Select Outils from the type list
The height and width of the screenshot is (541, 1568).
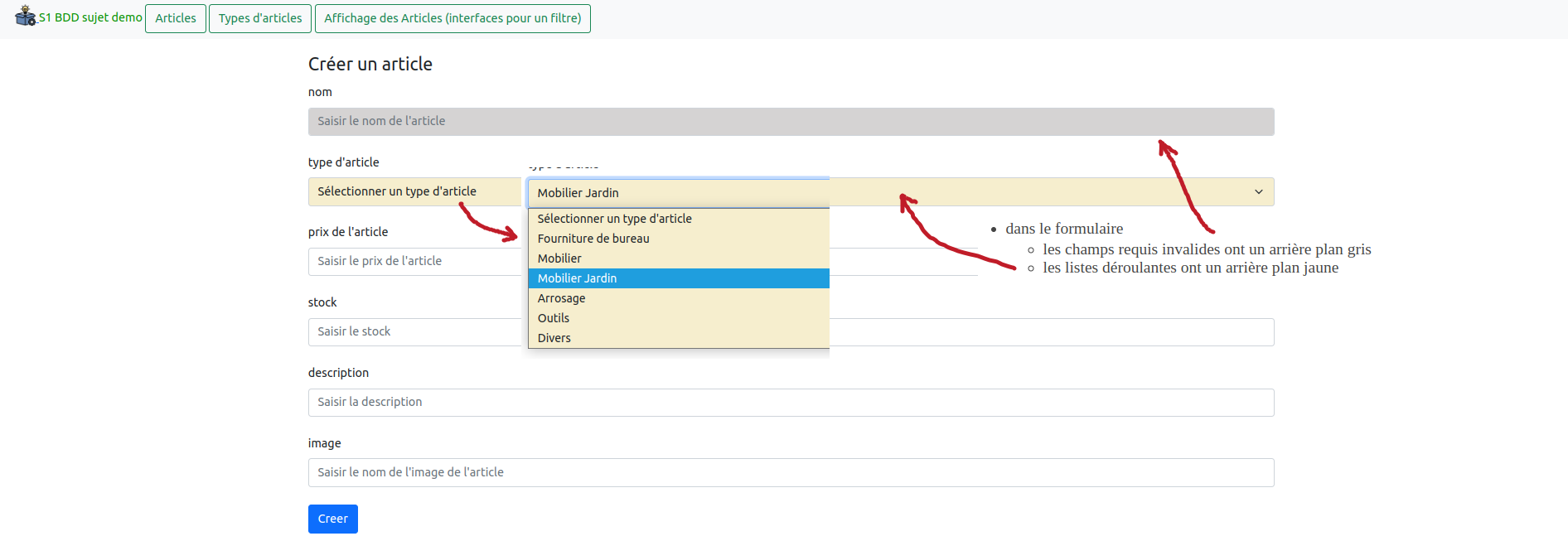coord(553,318)
